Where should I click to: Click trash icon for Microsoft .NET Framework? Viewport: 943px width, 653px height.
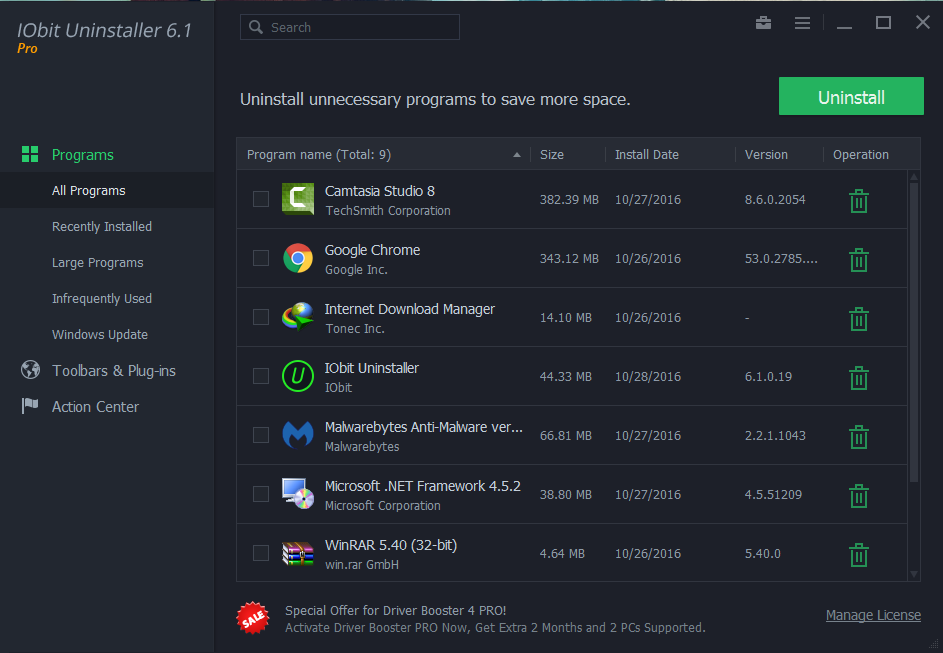[x=858, y=495]
